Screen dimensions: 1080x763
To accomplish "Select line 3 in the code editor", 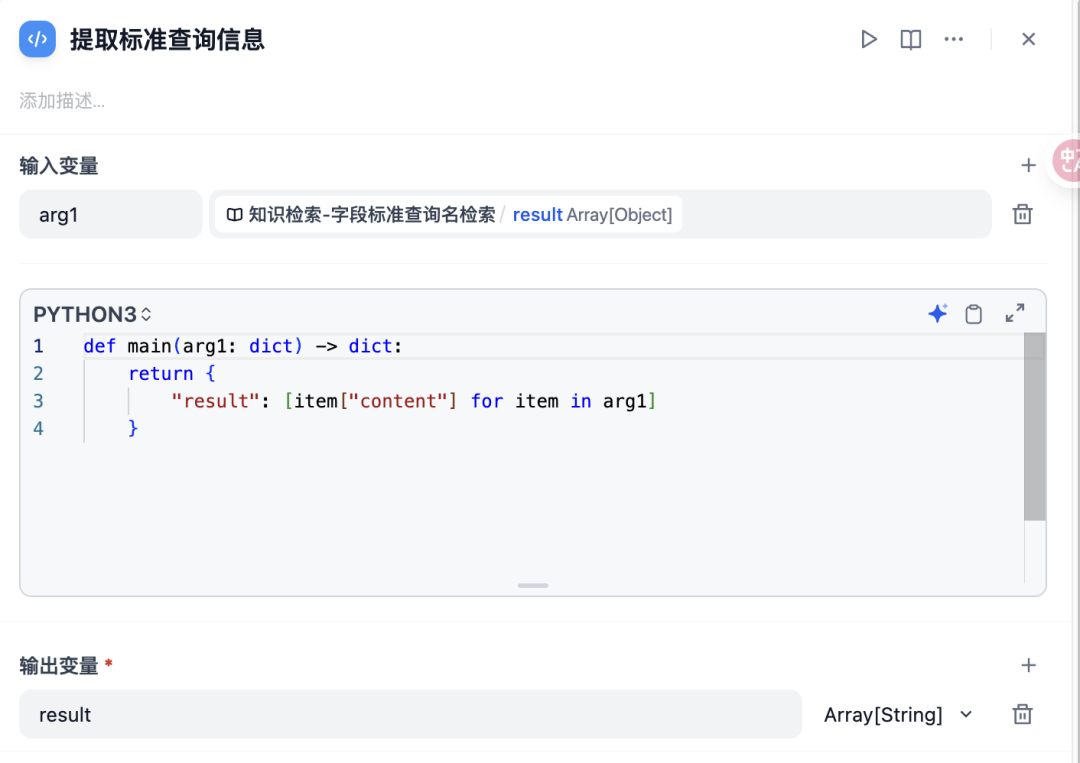I will pyautogui.click(x=400, y=400).
